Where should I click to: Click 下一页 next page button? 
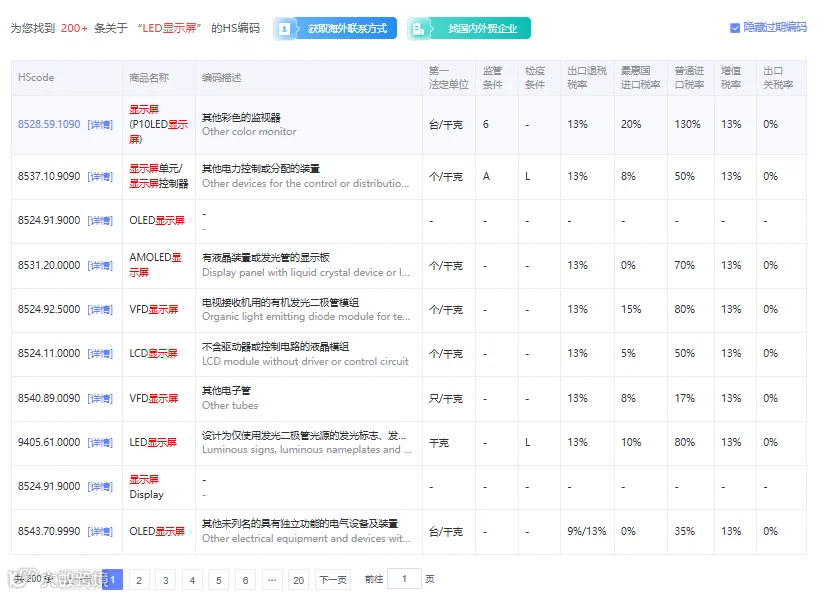pos(333,580)
